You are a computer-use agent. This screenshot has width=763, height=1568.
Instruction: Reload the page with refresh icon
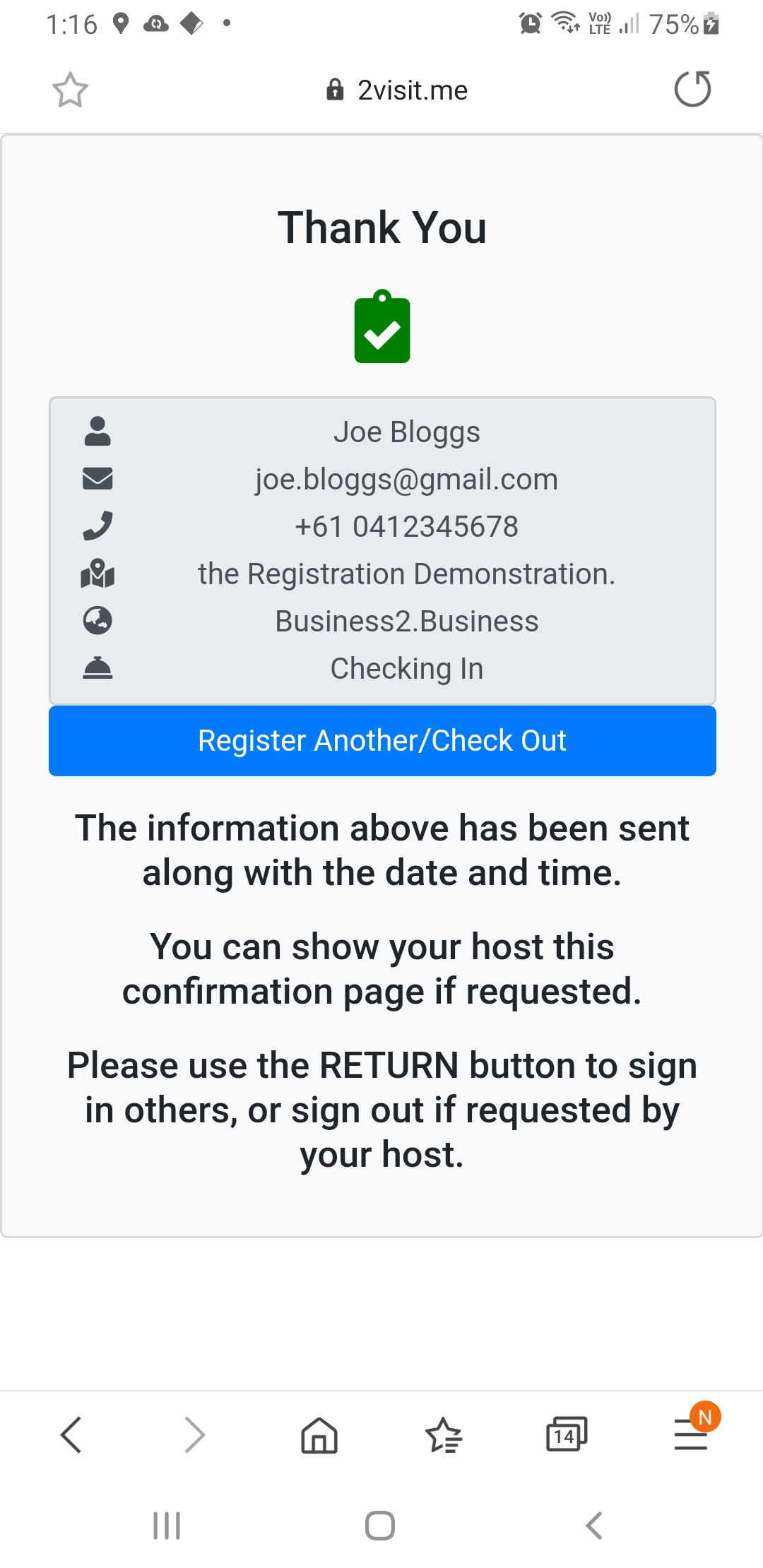(692, 89)
